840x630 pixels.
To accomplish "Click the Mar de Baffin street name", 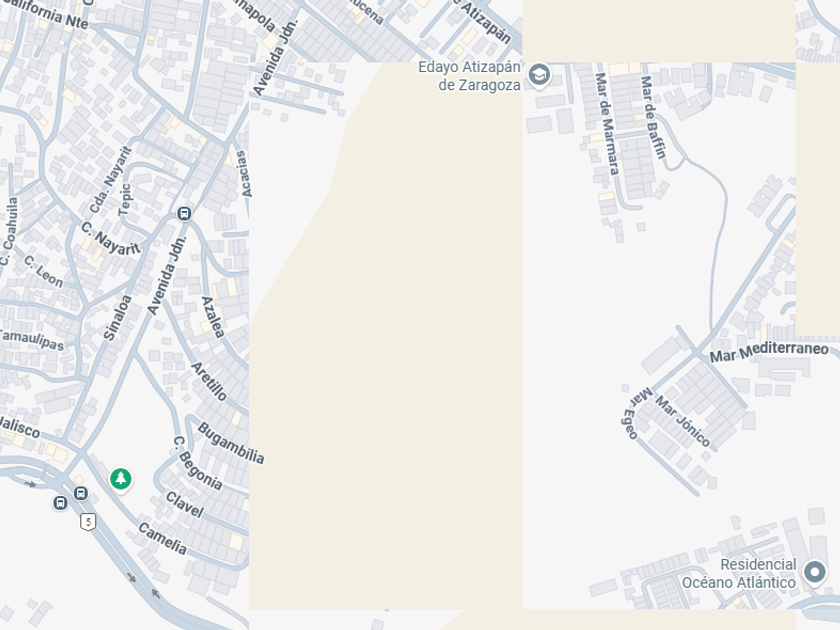I will tap(653, 117).
